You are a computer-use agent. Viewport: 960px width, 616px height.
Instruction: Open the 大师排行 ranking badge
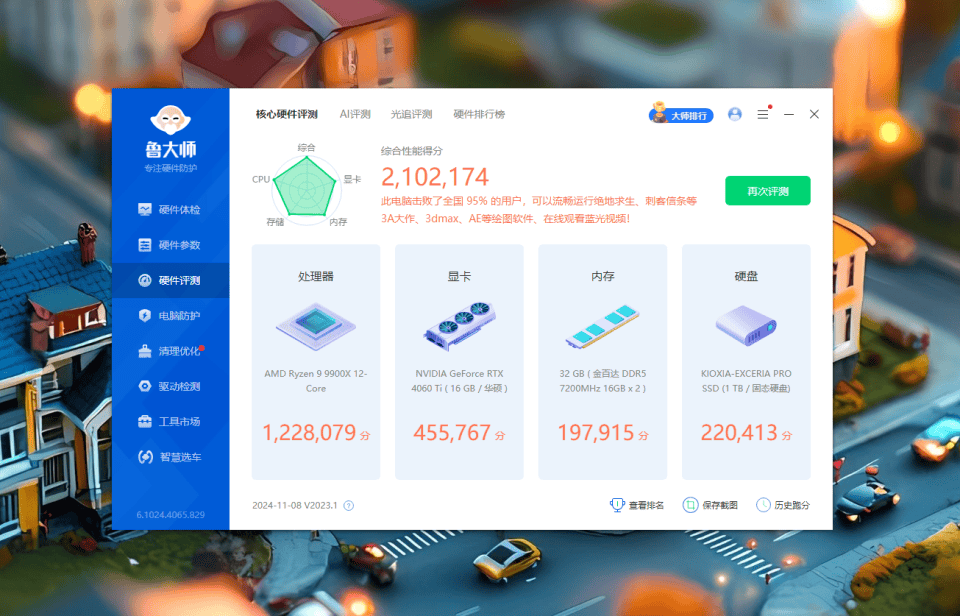coord(681,115)
